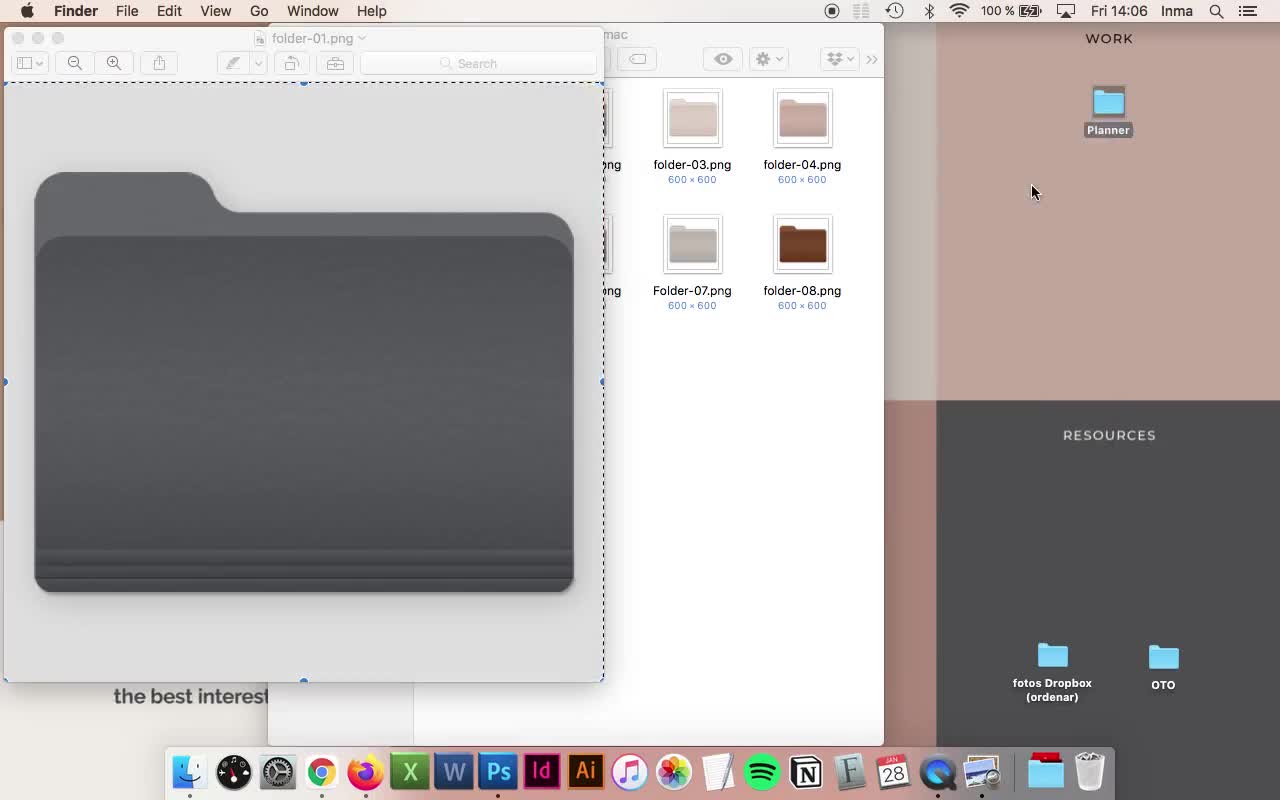Open Calendar from the Dock

coord(893,772)
